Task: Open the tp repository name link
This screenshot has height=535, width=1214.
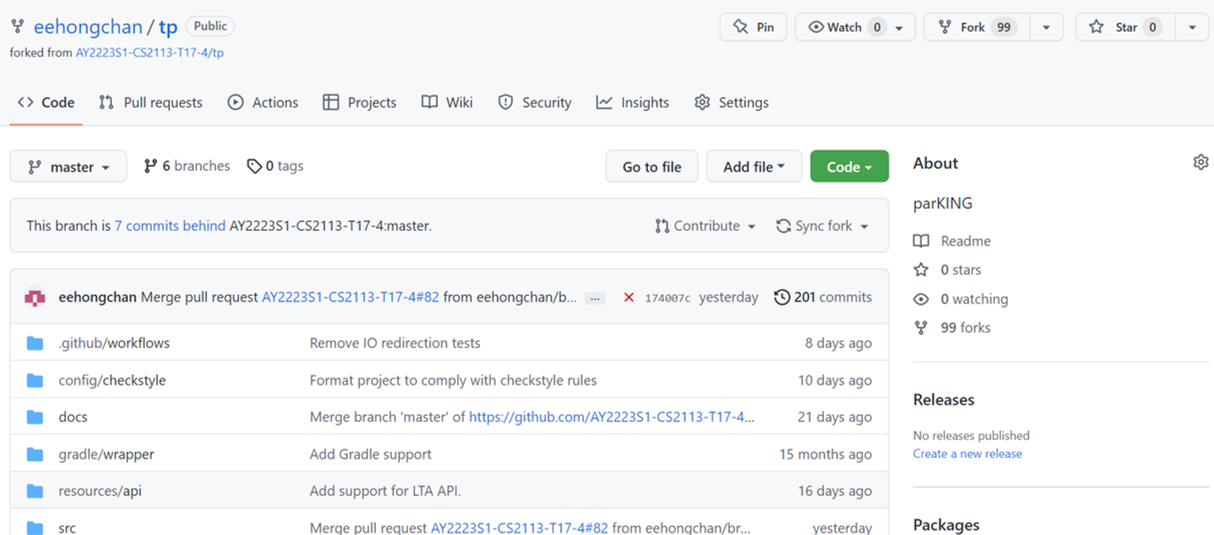Action: click(x=168, y=27)
